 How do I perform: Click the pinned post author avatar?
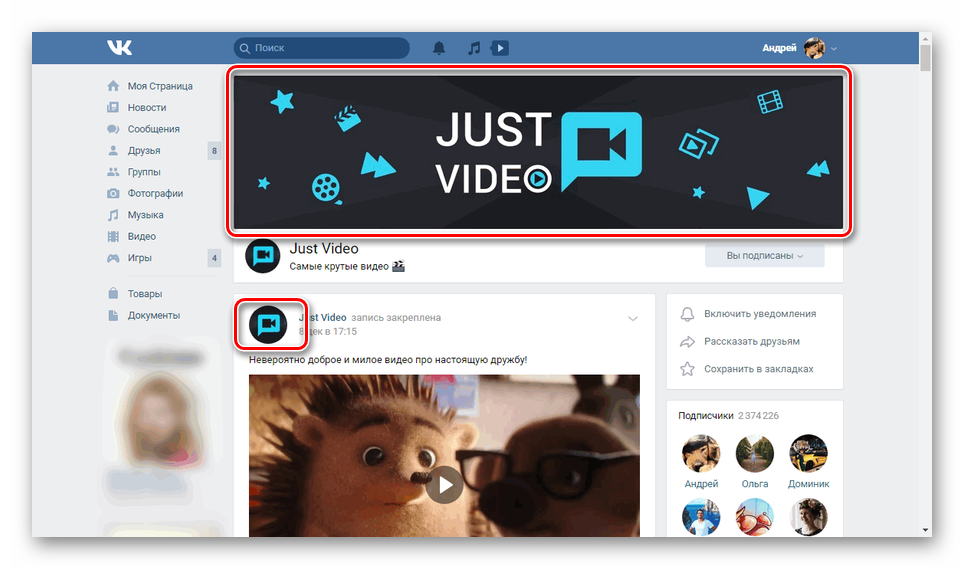click(267, 325)
